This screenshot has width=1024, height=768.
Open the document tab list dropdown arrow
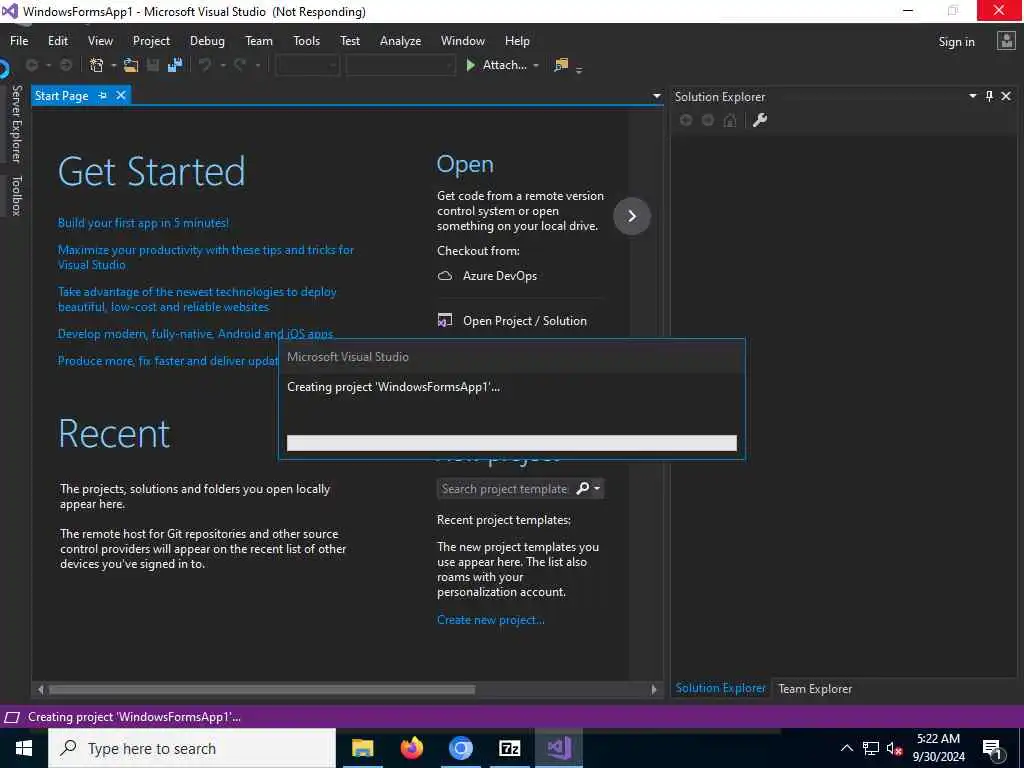click(656, 96)
